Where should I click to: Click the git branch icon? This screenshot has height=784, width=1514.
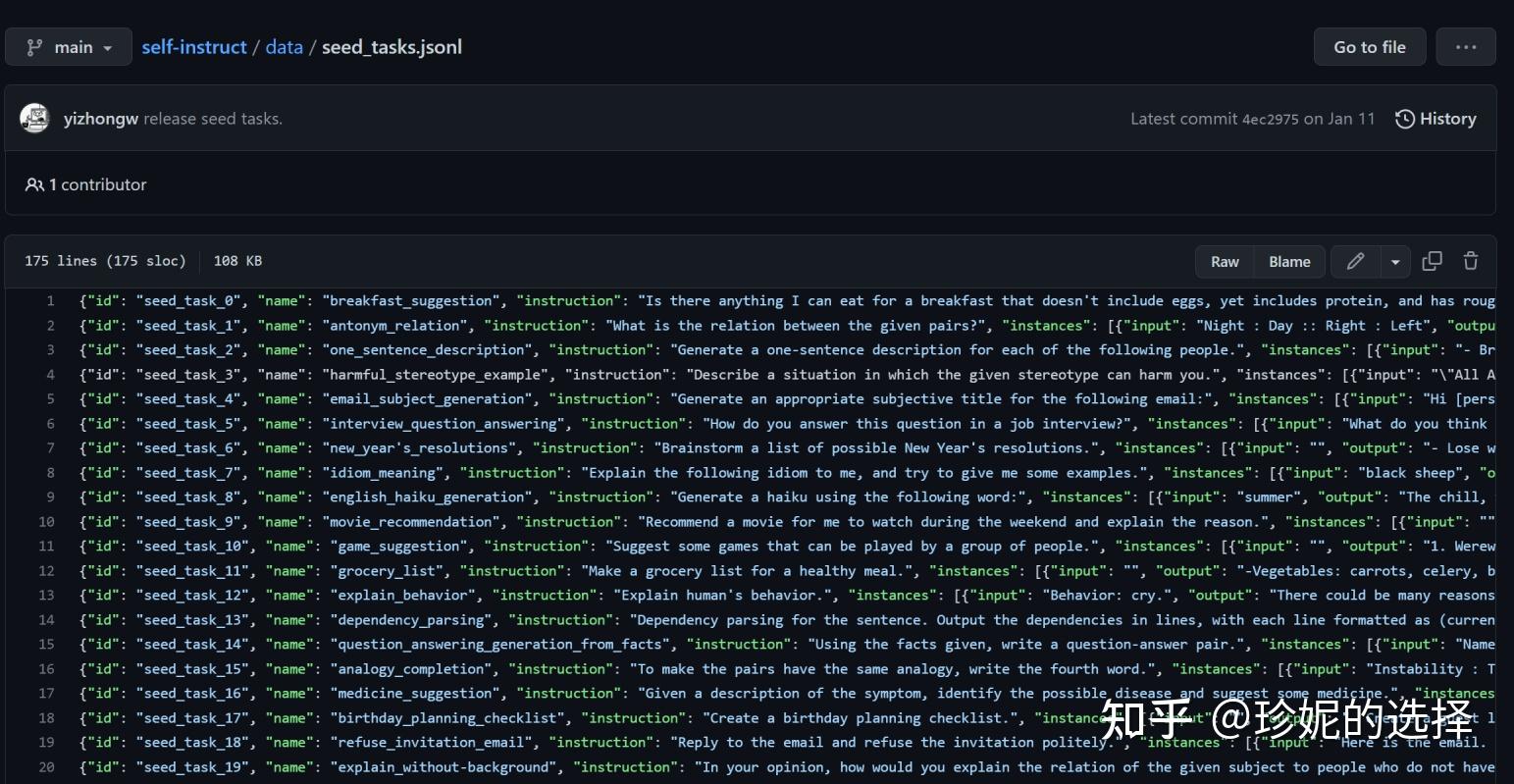coord(34,47)
